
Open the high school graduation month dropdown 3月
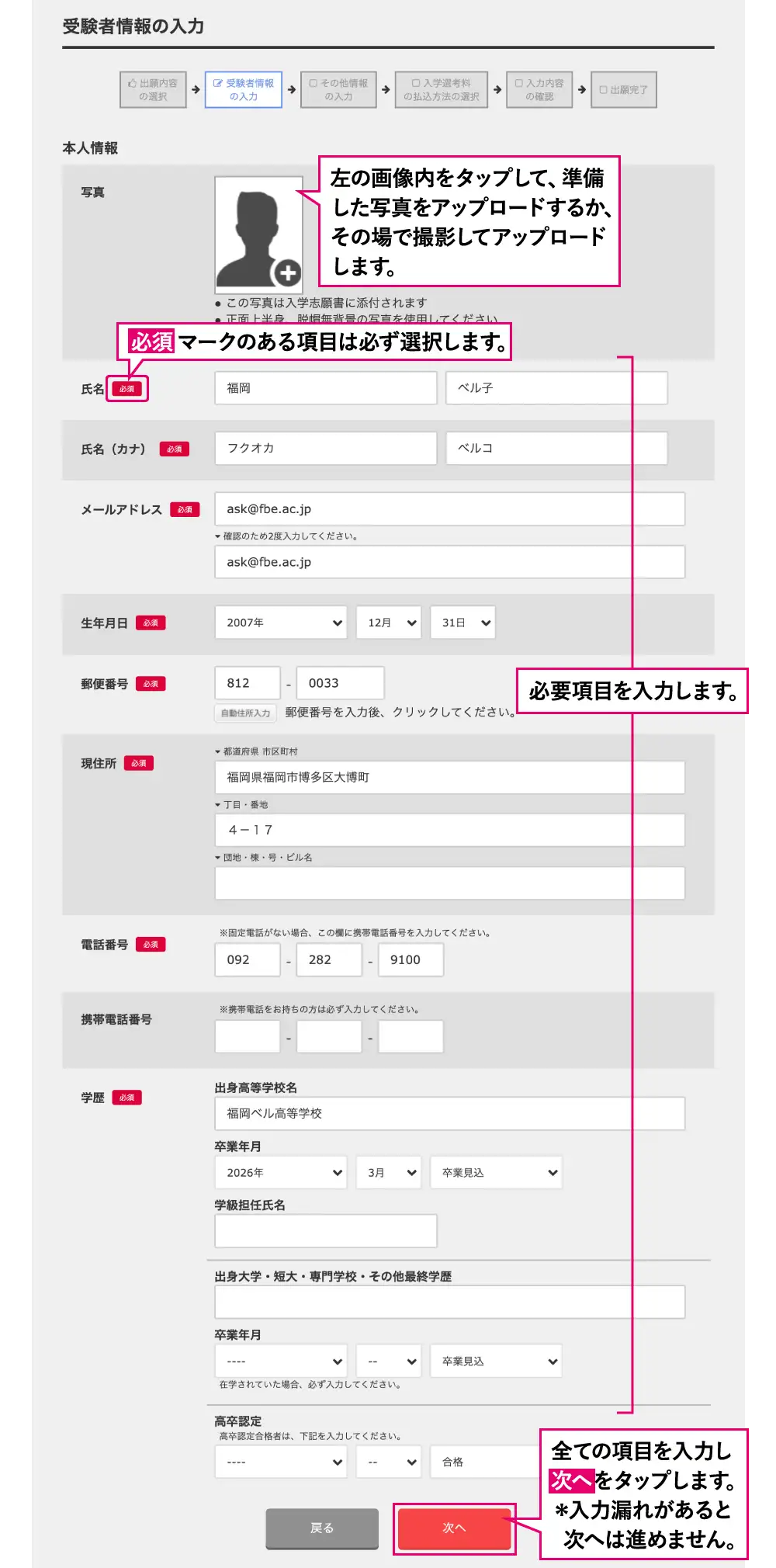point(389,1172)
